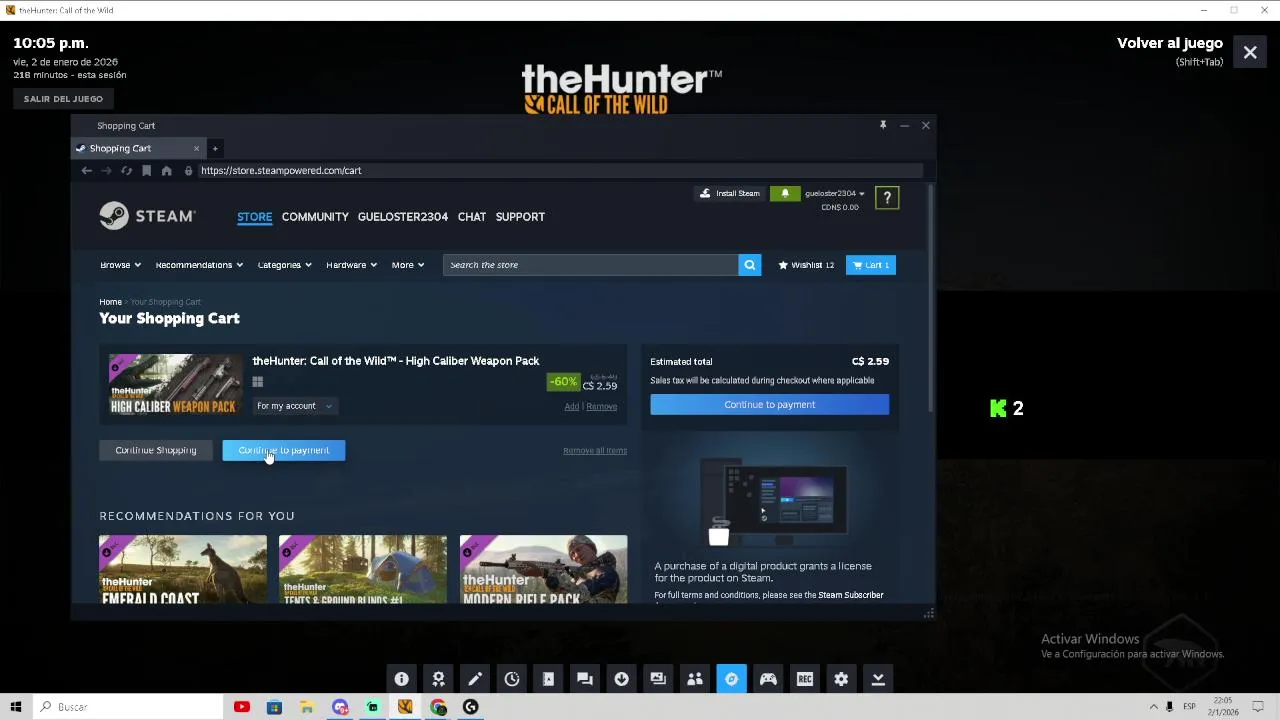Switch to the Shopping Cart browser tab
This screenshot has width=1280, height=720.
(138, 148)
